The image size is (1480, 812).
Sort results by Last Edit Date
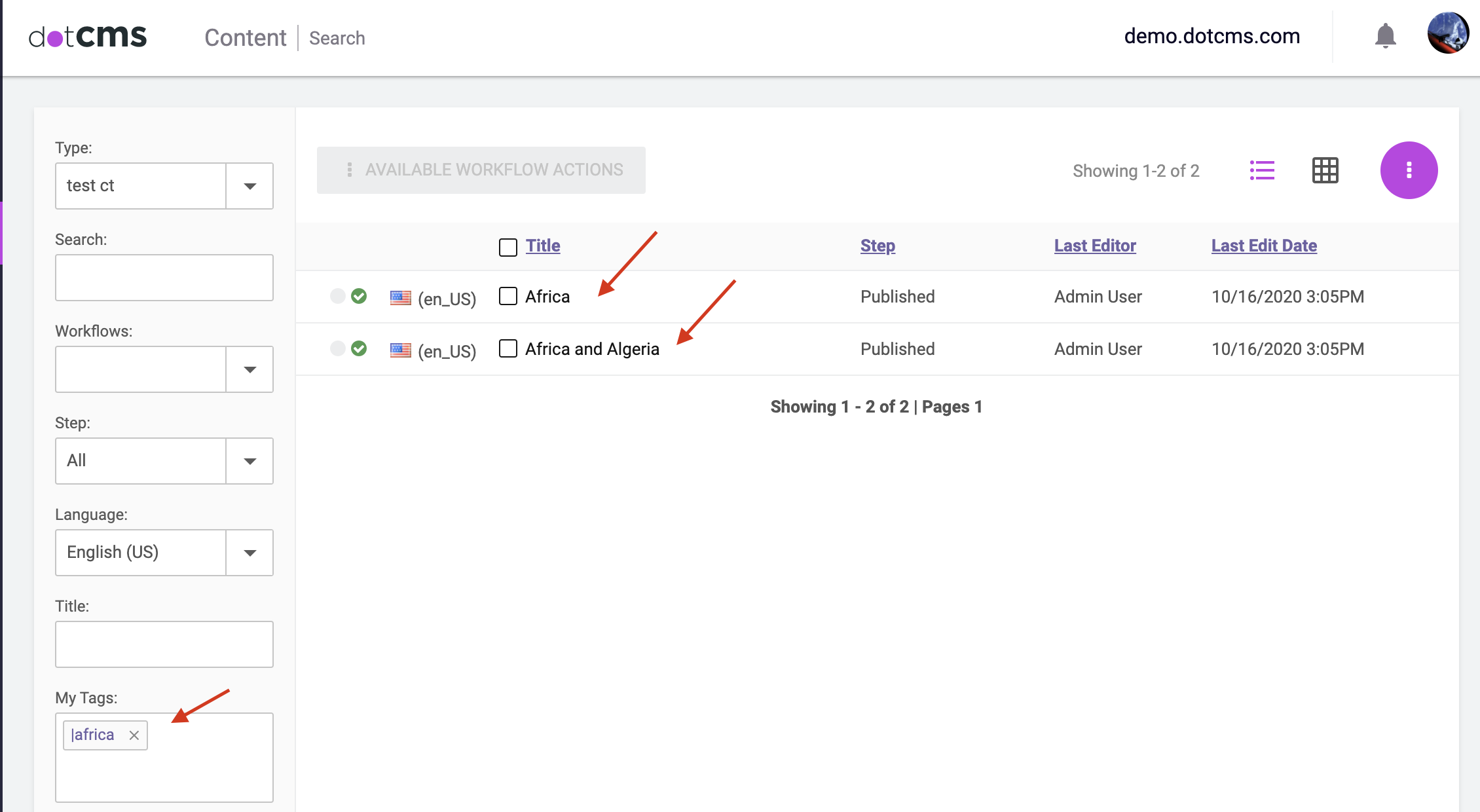1264,245
